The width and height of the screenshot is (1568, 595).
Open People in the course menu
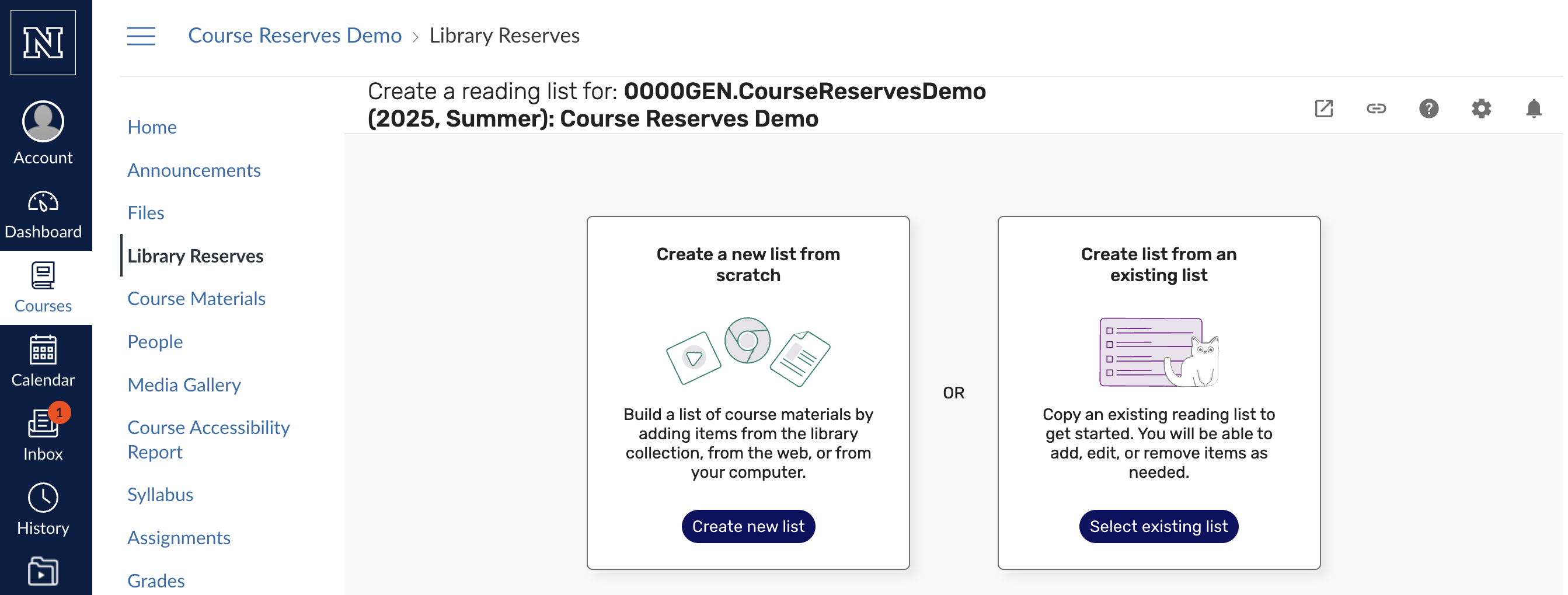point(155,341)
